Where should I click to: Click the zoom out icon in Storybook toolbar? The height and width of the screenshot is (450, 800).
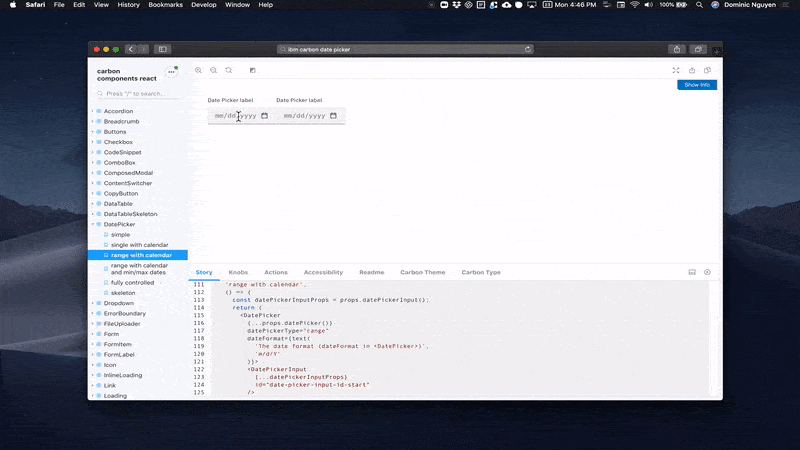coord(213,70)
